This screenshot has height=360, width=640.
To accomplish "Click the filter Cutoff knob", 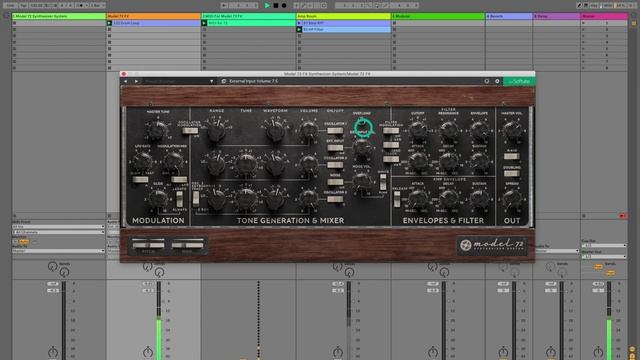I will click(x=418, y=130).
